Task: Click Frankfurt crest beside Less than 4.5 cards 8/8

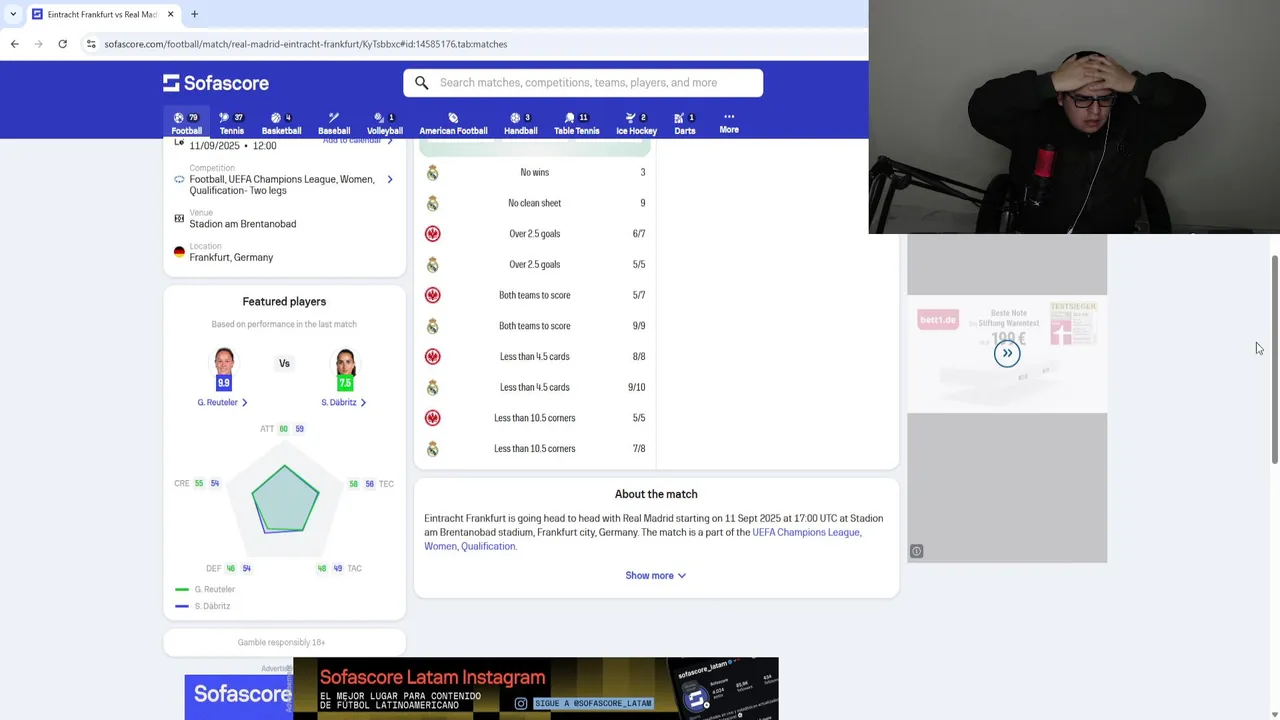Action: pos(433,357)
